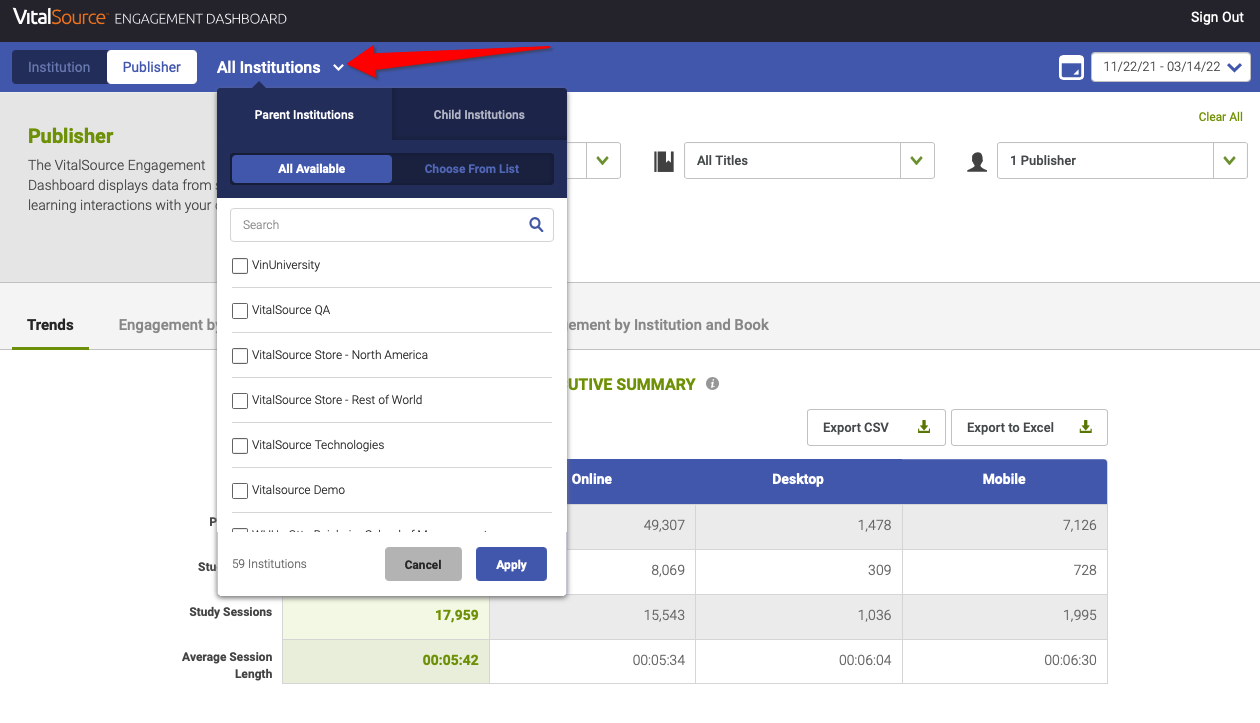Screen dimensions: 1260x723
Task: Click the 17,959 study sessions total
Action: tap(457, 616)
